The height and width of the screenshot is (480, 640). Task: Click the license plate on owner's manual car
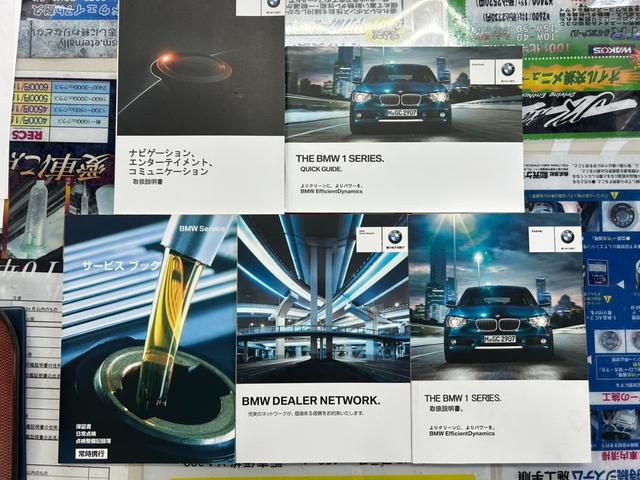coord(500,339)
